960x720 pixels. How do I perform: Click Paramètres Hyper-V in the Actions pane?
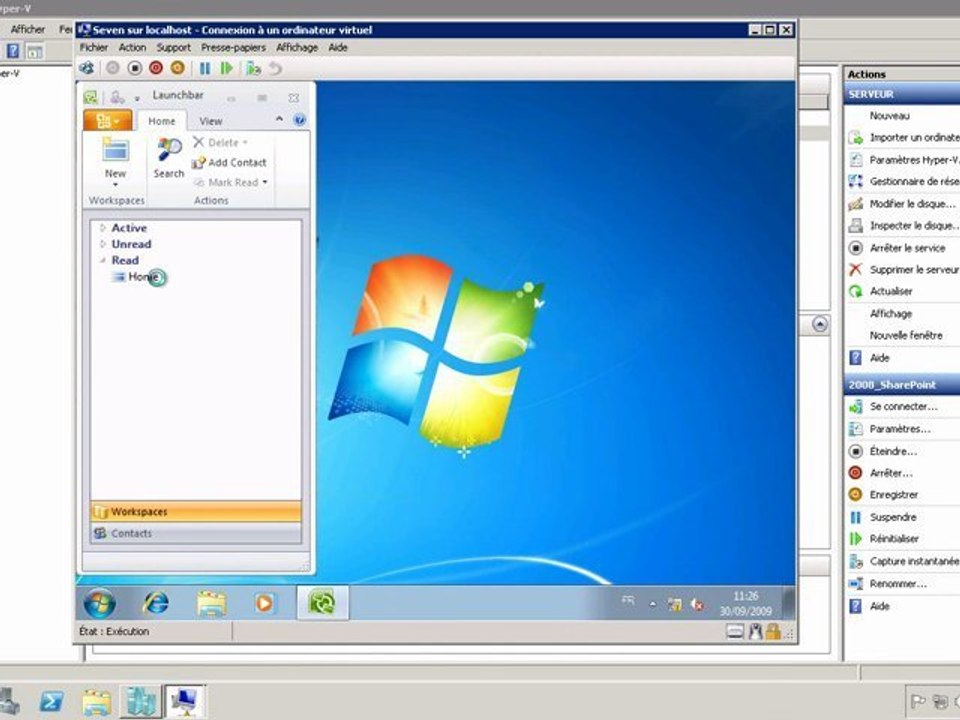tap(904, 160)
